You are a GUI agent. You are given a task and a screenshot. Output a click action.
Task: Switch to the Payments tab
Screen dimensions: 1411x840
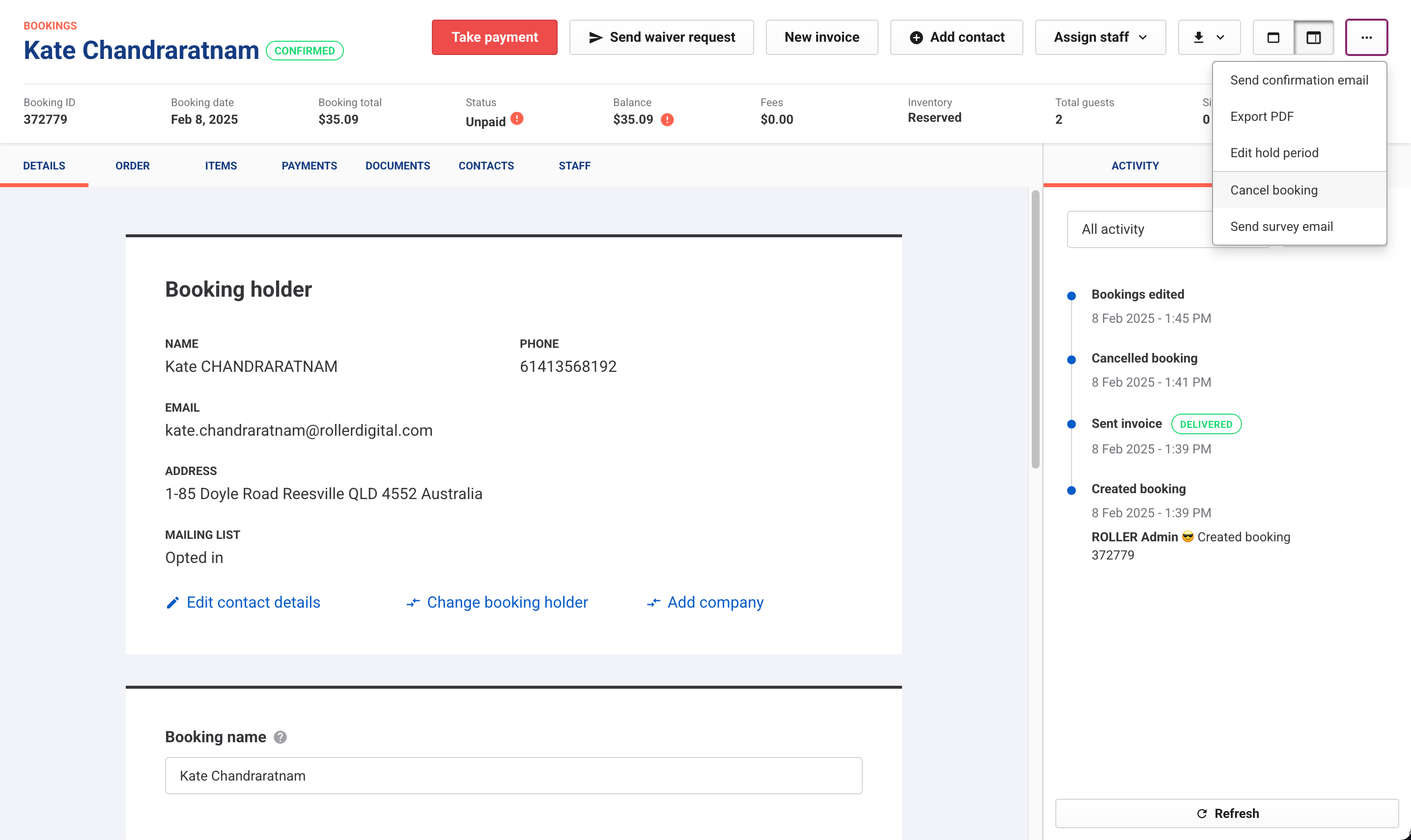[309, 166]
